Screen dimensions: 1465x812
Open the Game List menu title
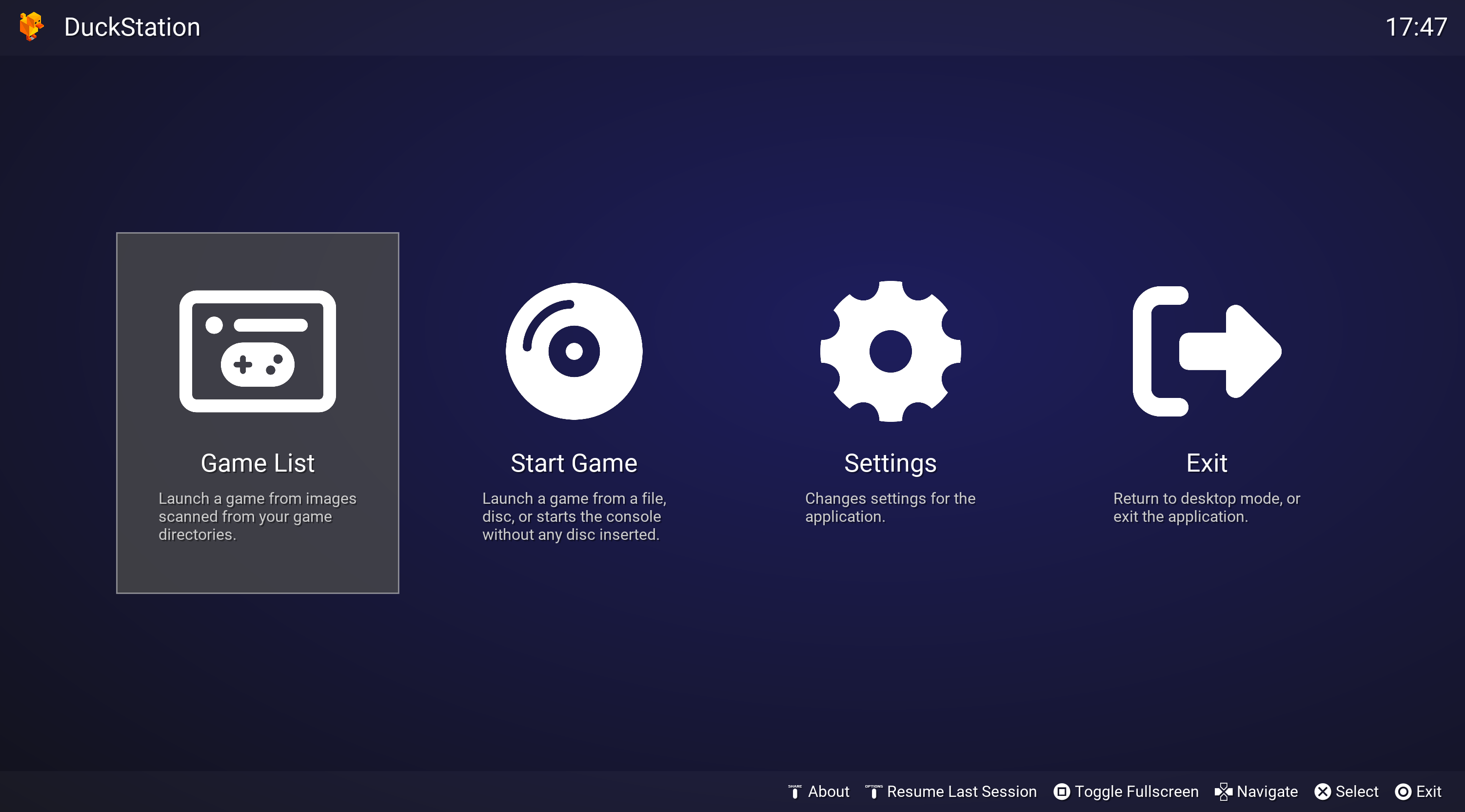(x=257, y=463)
